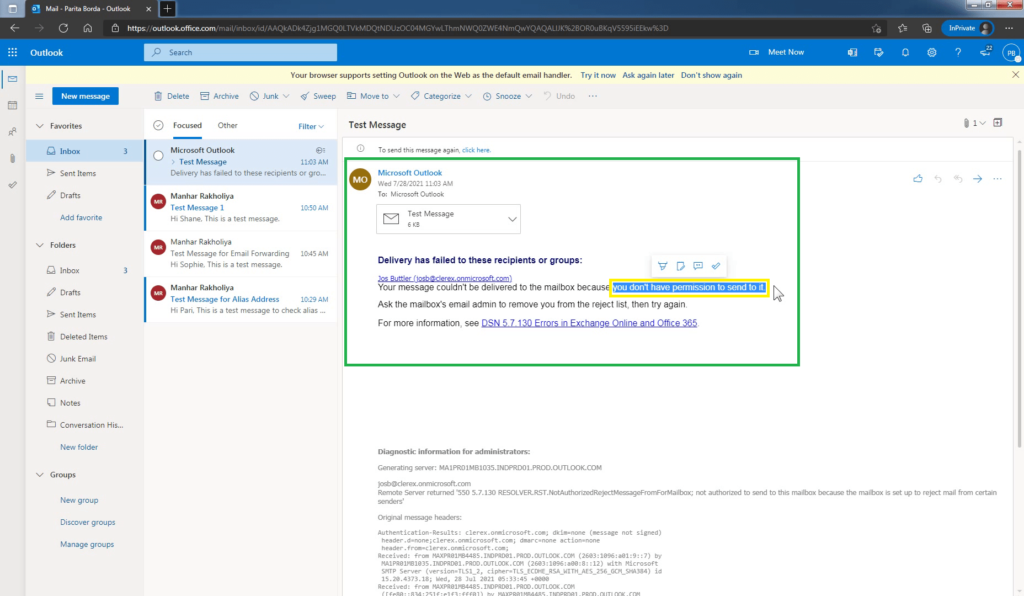Image resolution: width=1024 pixels, height=596 pixels.
Task: Click the Sweep toolbar button
Action: [318, 96]
